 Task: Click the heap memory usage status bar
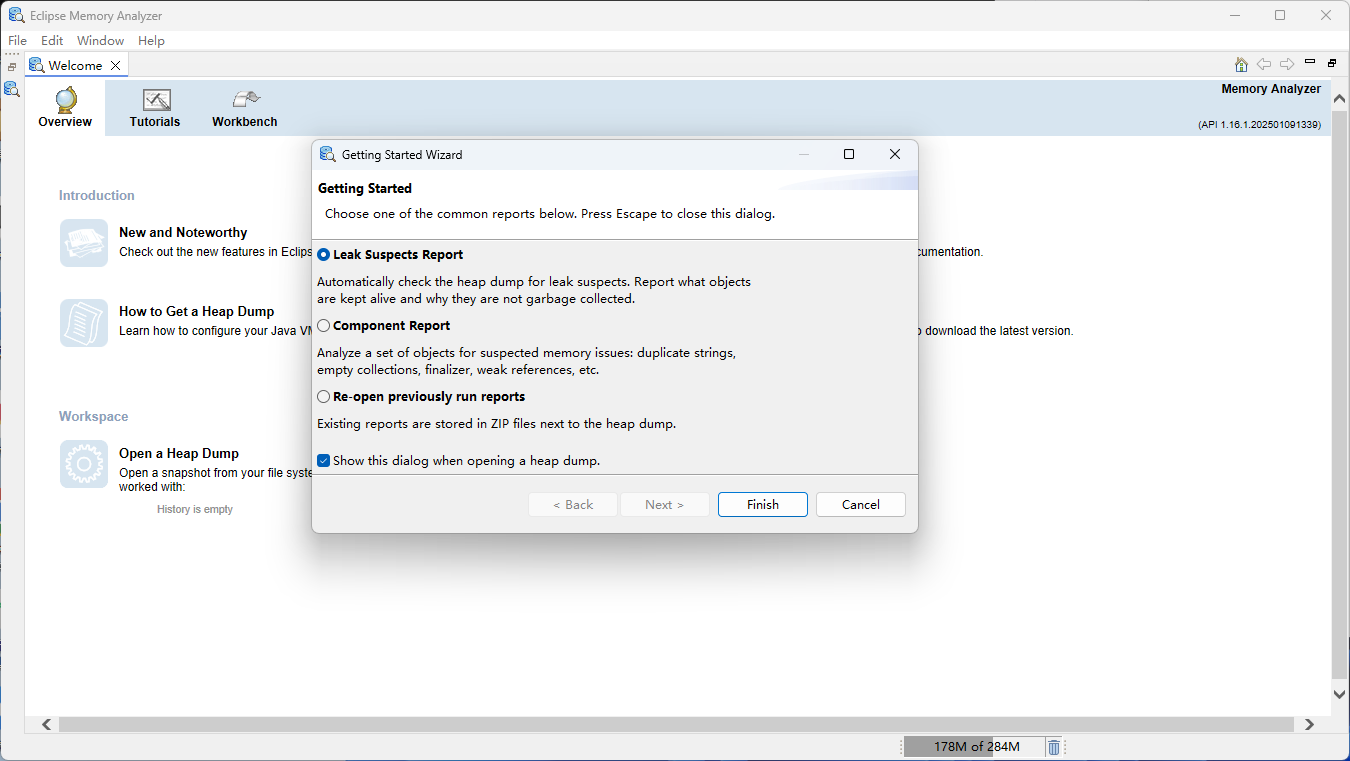(975, 747)
